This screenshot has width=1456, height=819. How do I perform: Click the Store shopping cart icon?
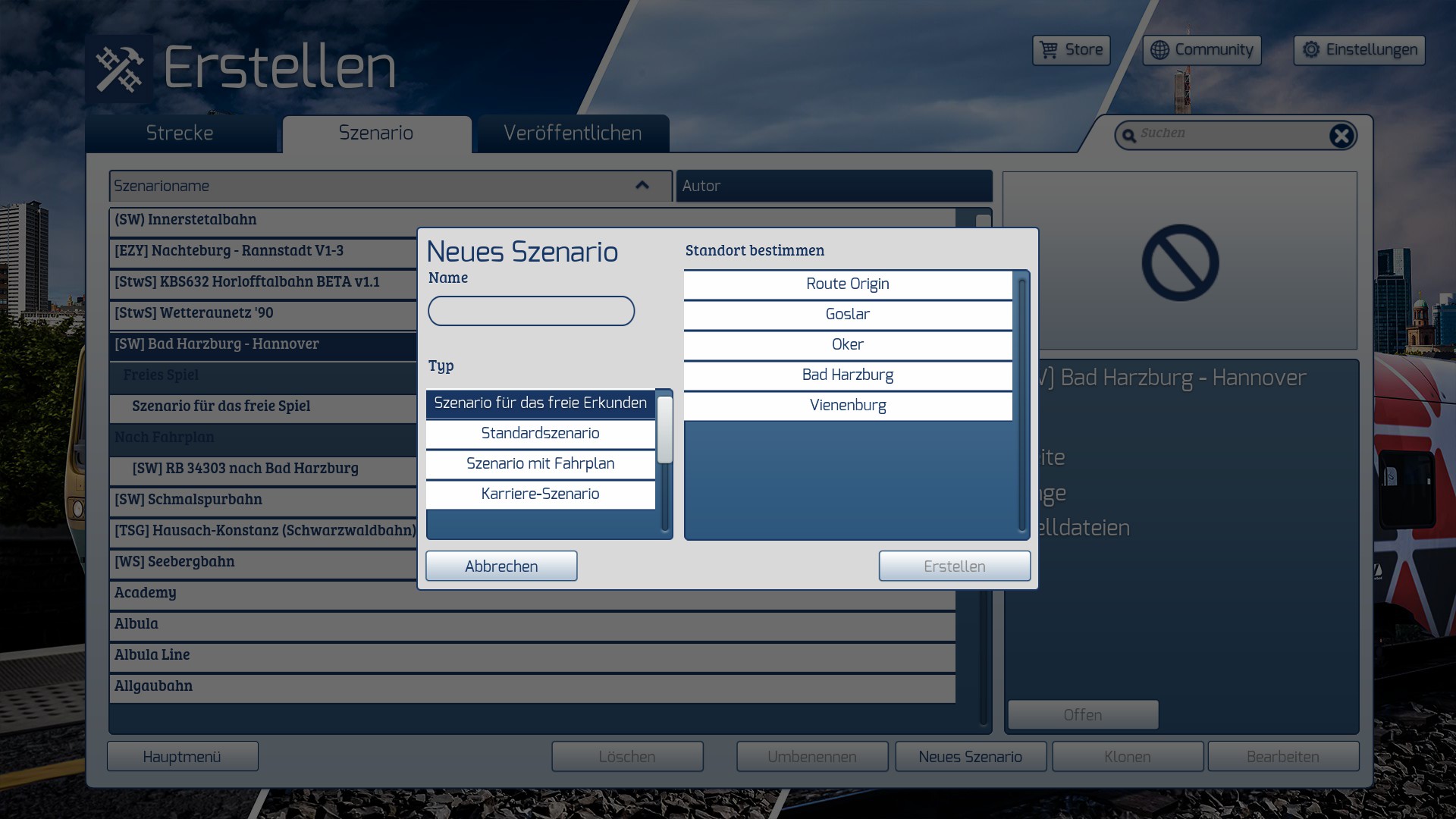pyautogui.click(x=1049, y=50)
